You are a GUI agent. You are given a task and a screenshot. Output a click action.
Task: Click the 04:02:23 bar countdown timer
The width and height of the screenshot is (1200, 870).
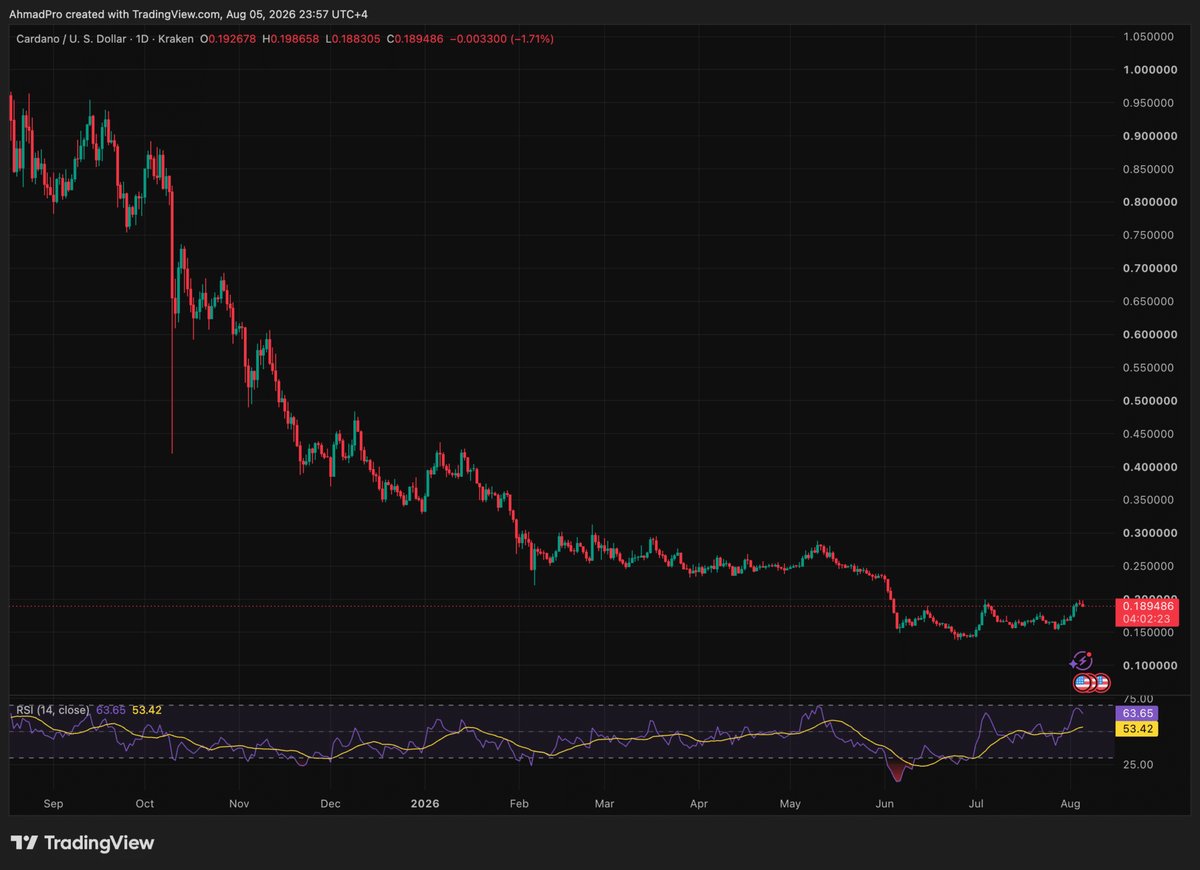coord(1146,618)
